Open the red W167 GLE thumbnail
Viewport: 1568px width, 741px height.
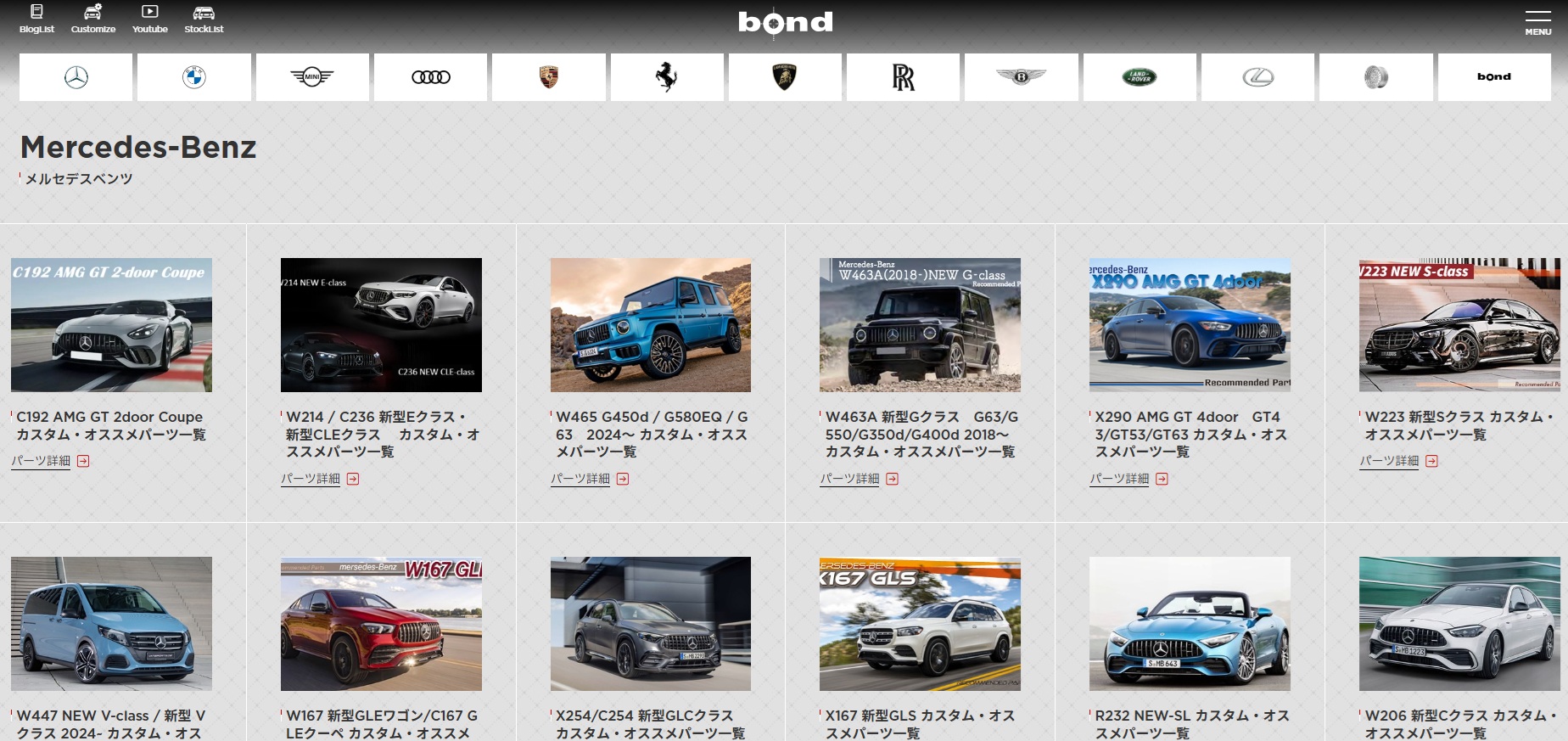point(381,624)
